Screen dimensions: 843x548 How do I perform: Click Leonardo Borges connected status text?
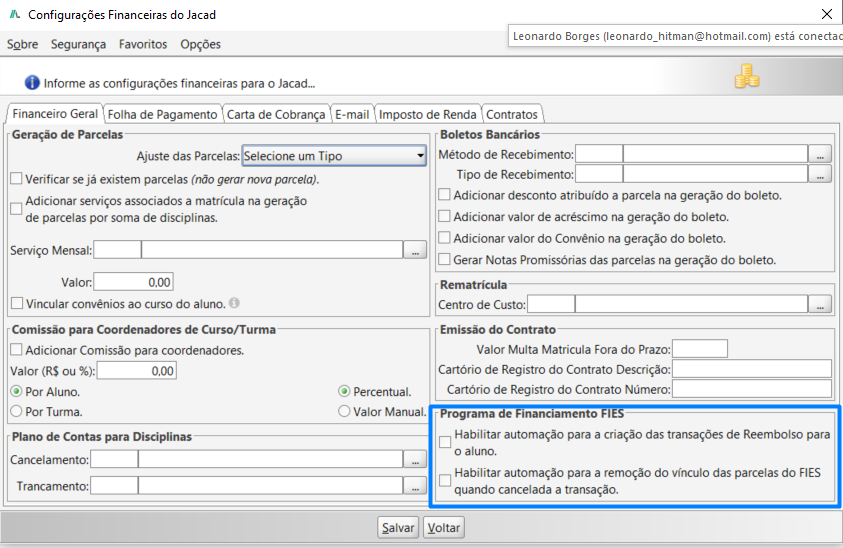click(x=677, y=36)
